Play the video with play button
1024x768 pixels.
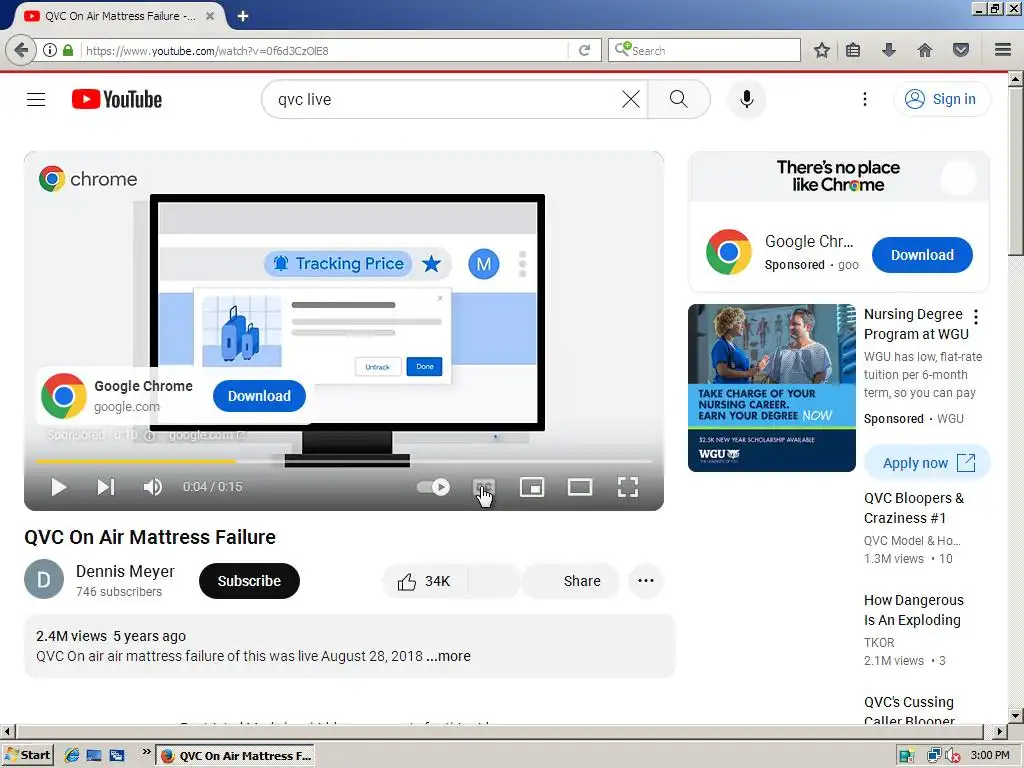[59, 487]
